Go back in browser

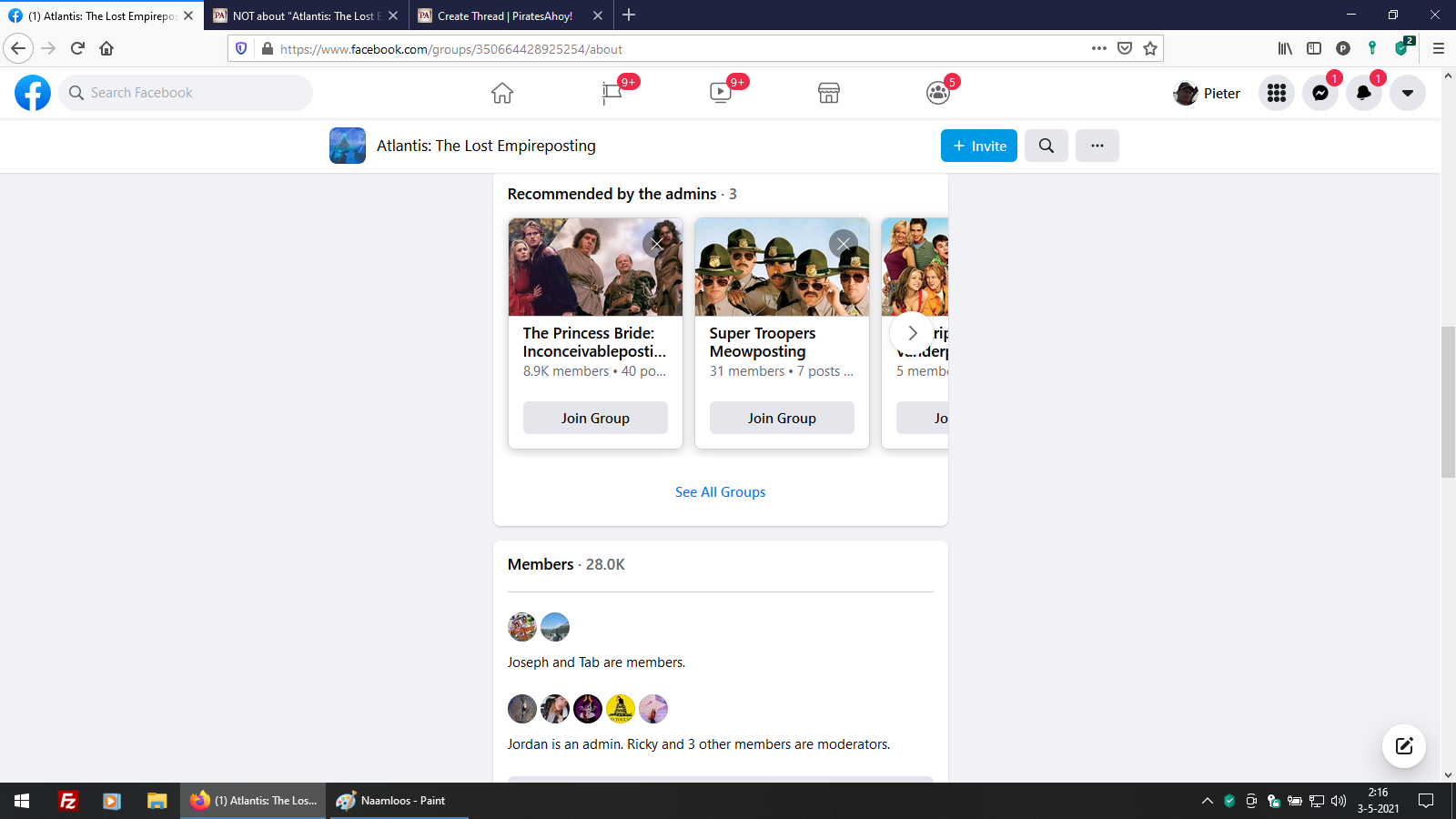click(x=18, y=48)
